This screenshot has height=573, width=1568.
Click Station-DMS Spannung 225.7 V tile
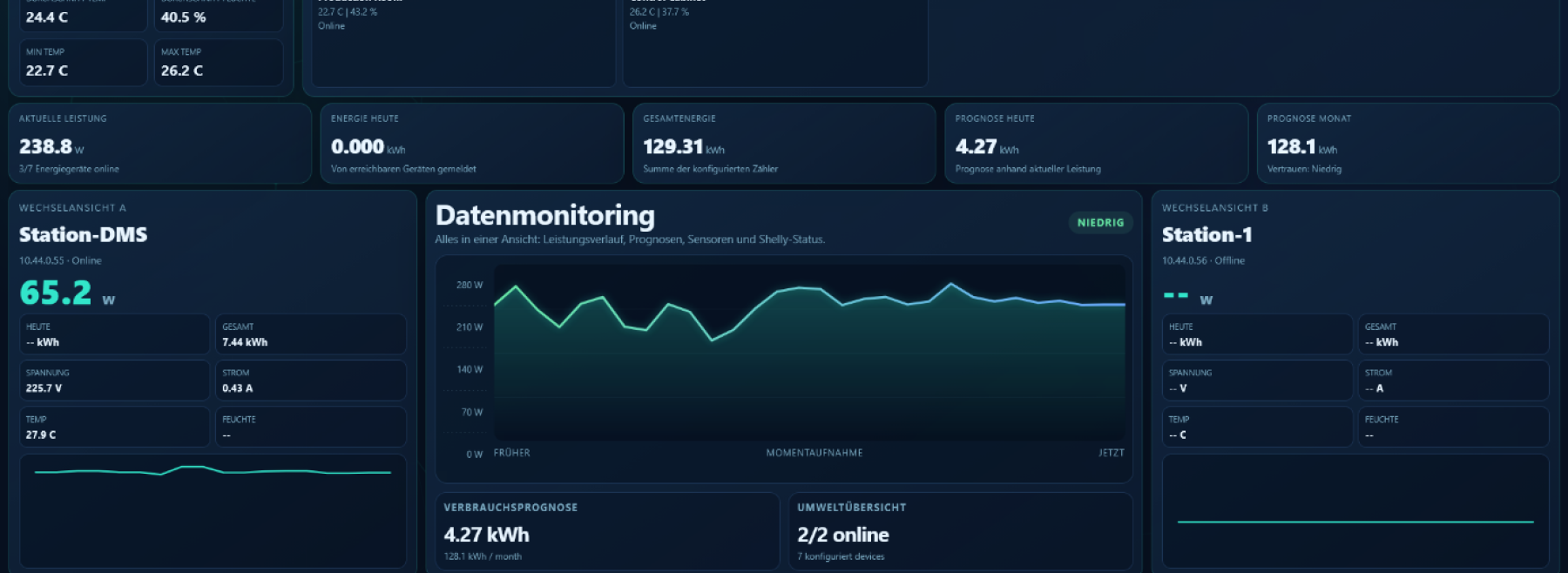114,381
